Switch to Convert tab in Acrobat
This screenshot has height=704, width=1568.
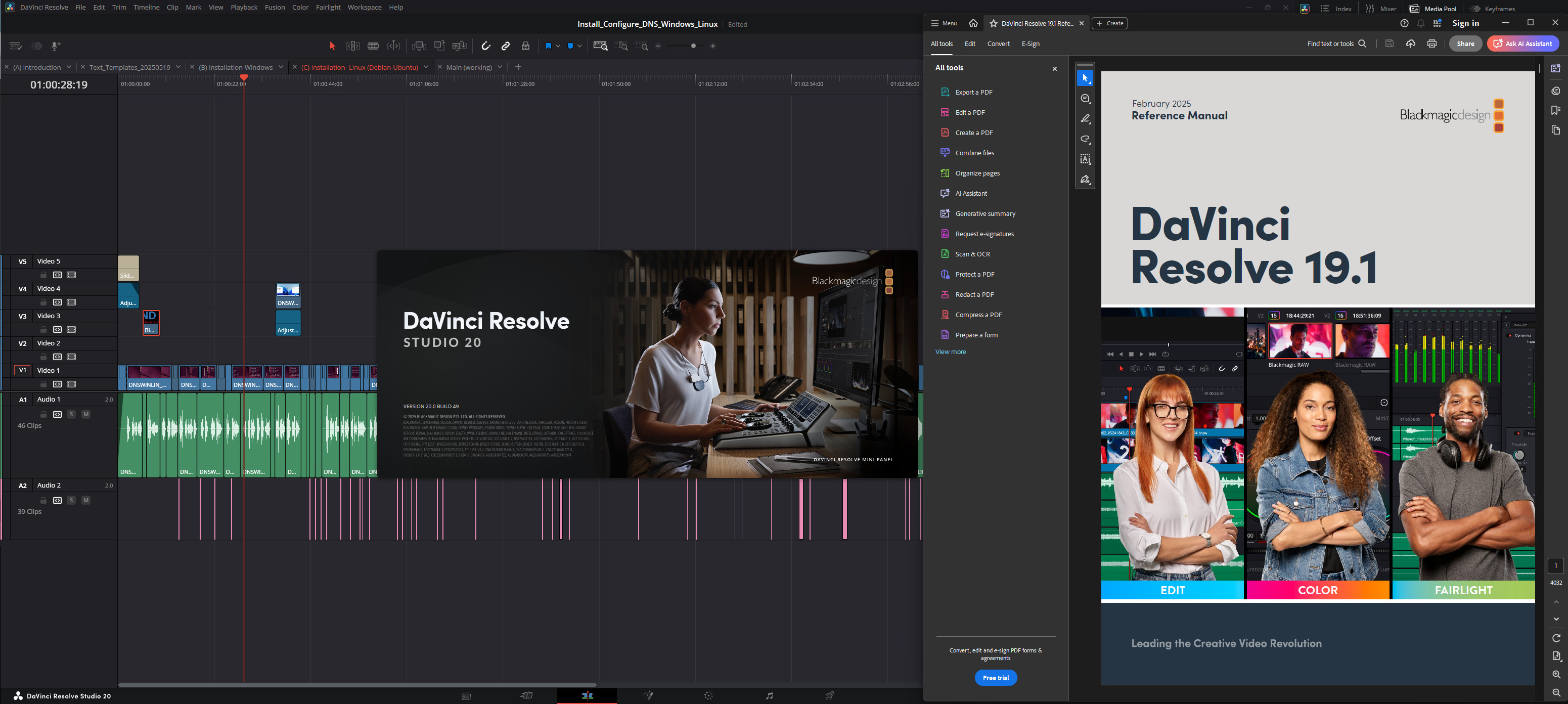pos(998,44)
